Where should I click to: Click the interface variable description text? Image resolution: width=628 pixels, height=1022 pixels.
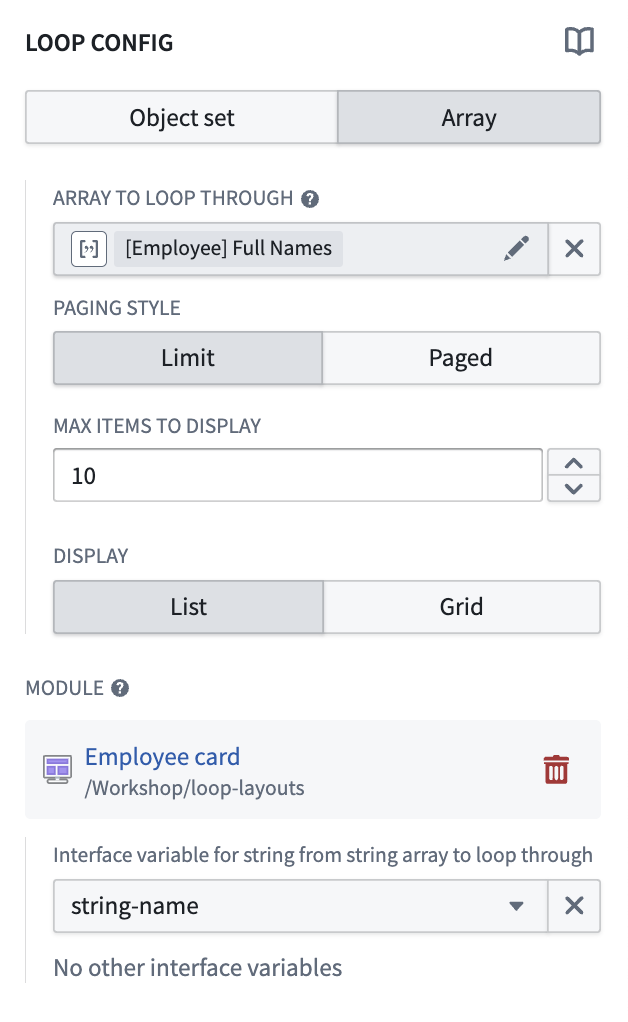pos(323,855)
